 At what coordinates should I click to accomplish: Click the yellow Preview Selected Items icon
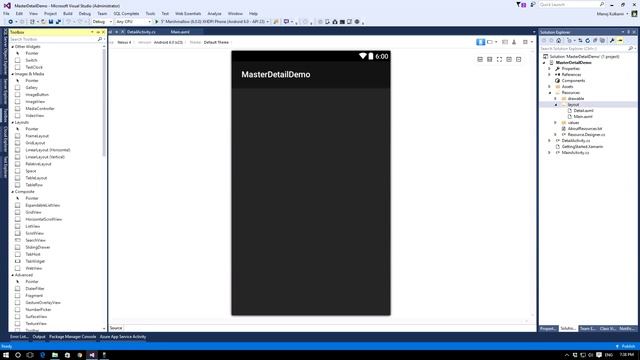point(620,40)
